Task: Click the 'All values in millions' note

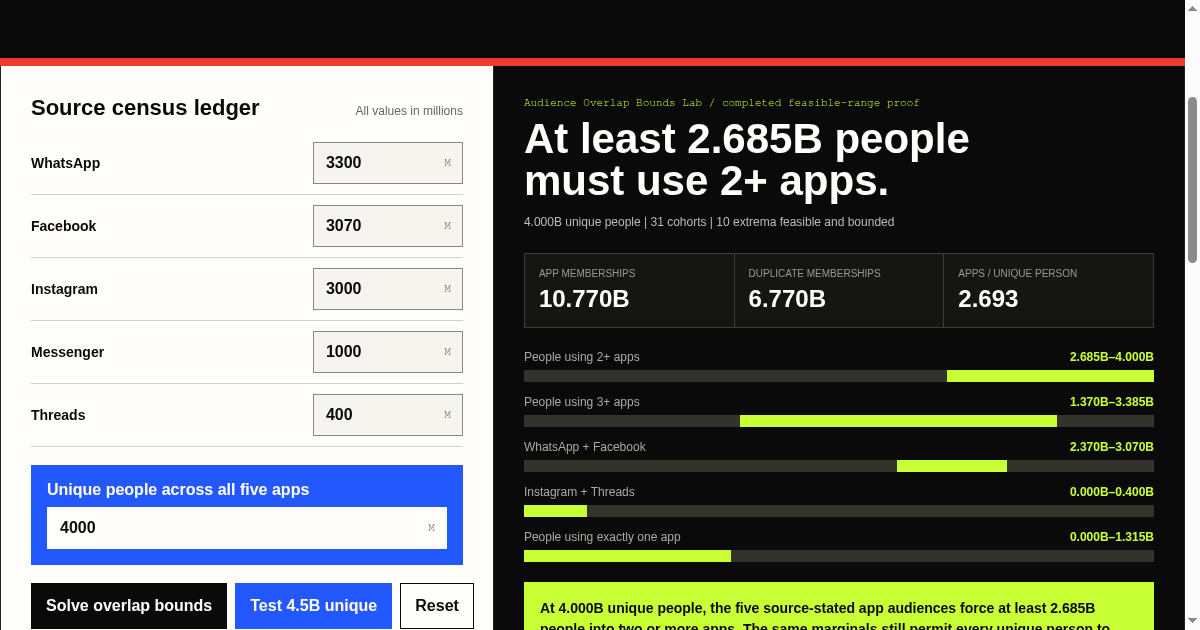Action: click(409, 111)
